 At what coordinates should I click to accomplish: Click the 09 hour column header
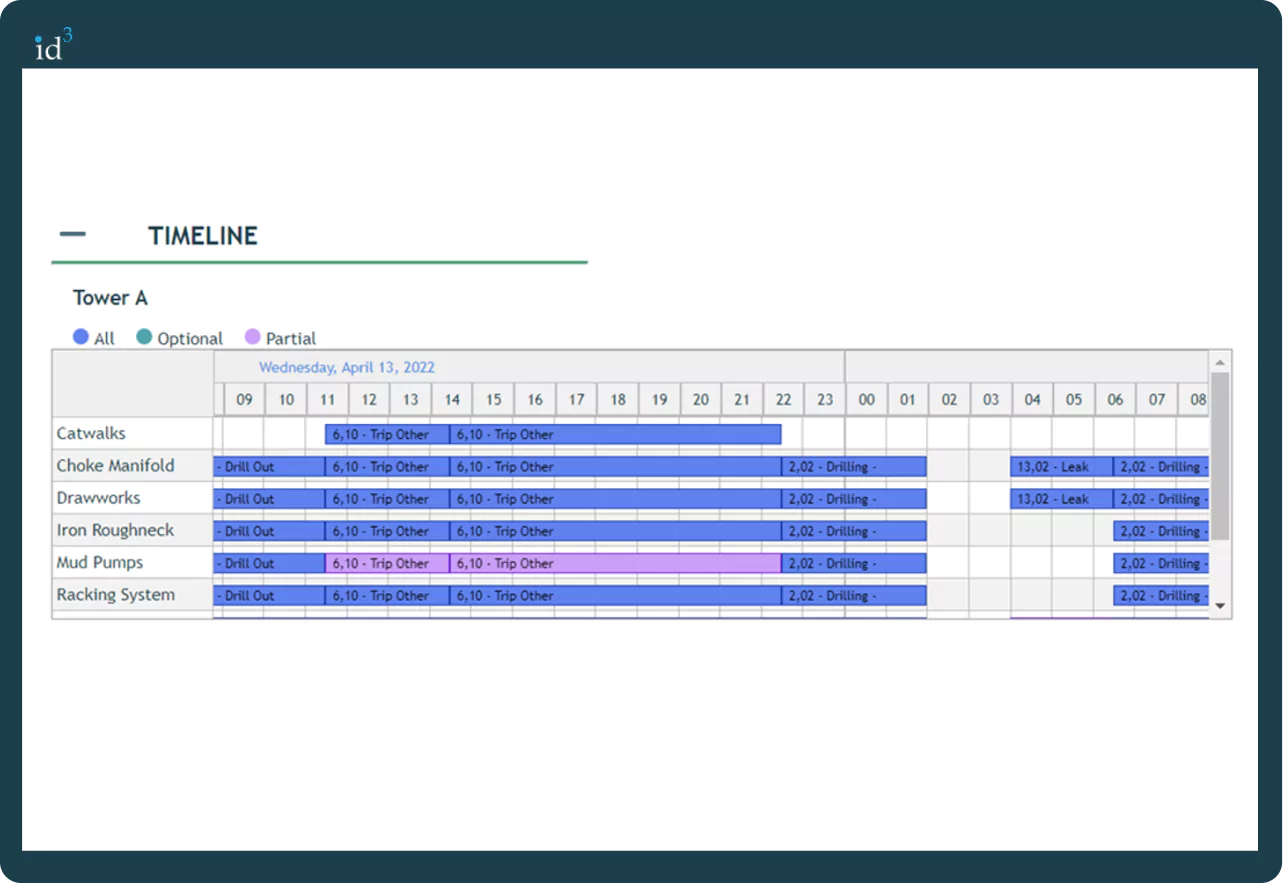244,399
